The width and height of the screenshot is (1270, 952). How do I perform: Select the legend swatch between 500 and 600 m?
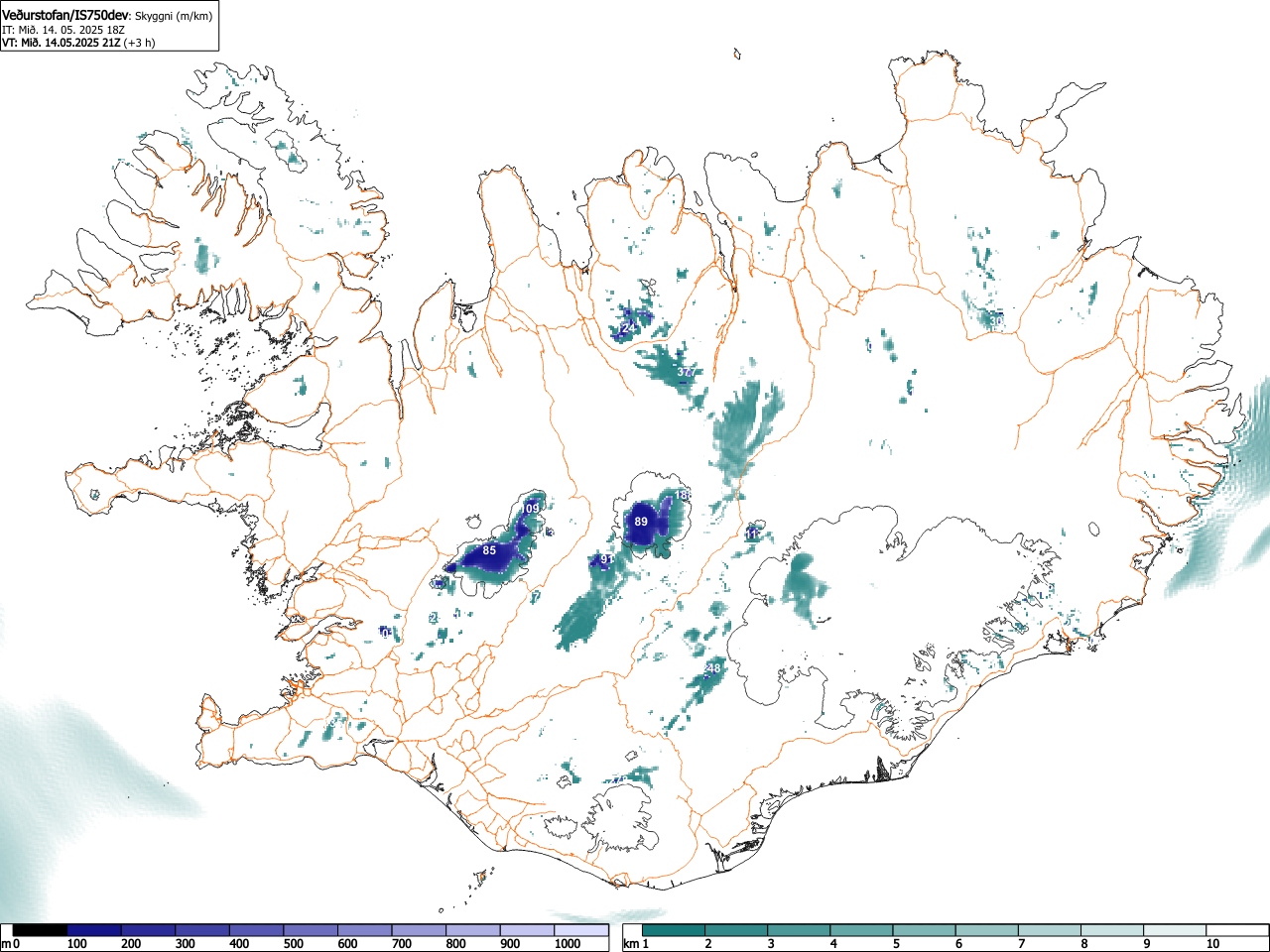click(311, 930)
